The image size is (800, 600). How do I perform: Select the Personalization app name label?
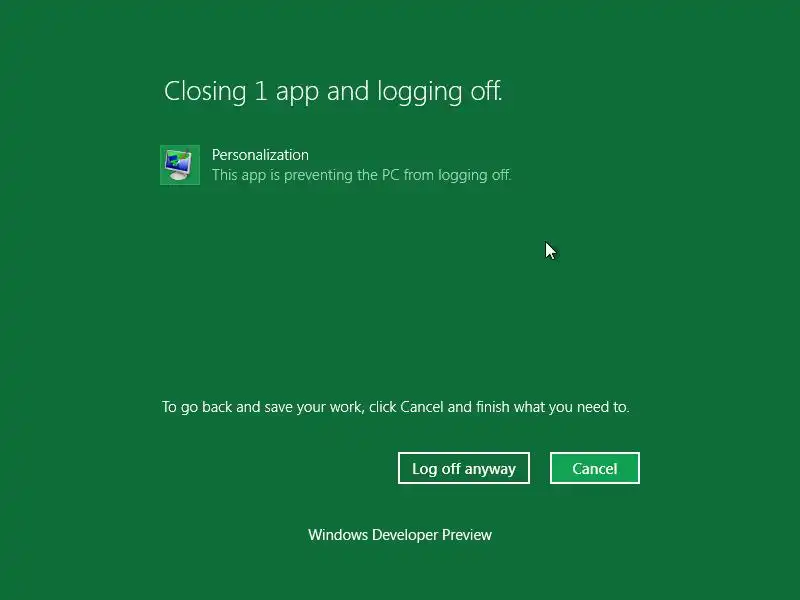pyautogui.click(x=260, y=155)
